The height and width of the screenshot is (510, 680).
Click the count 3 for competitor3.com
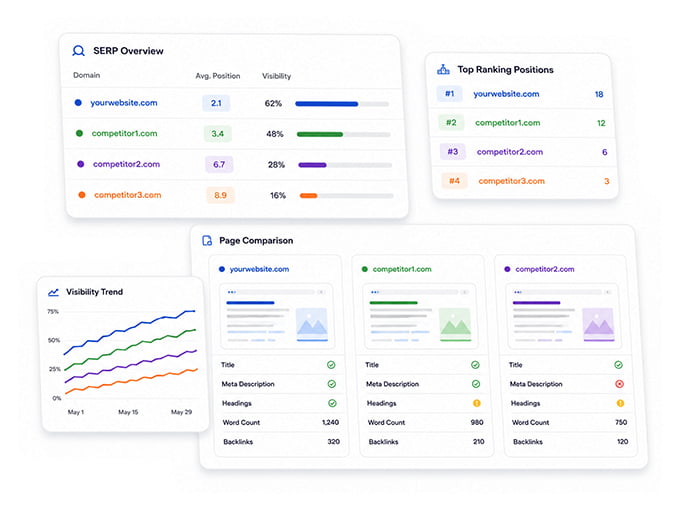(x=607, y=181)
